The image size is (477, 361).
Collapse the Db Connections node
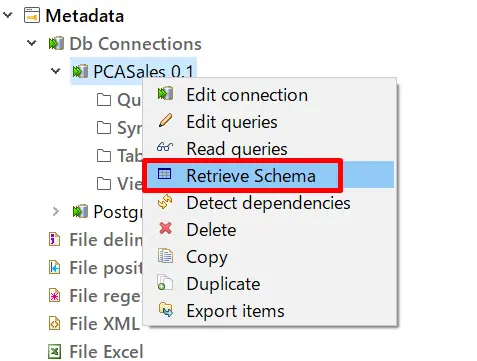(32, 43)
